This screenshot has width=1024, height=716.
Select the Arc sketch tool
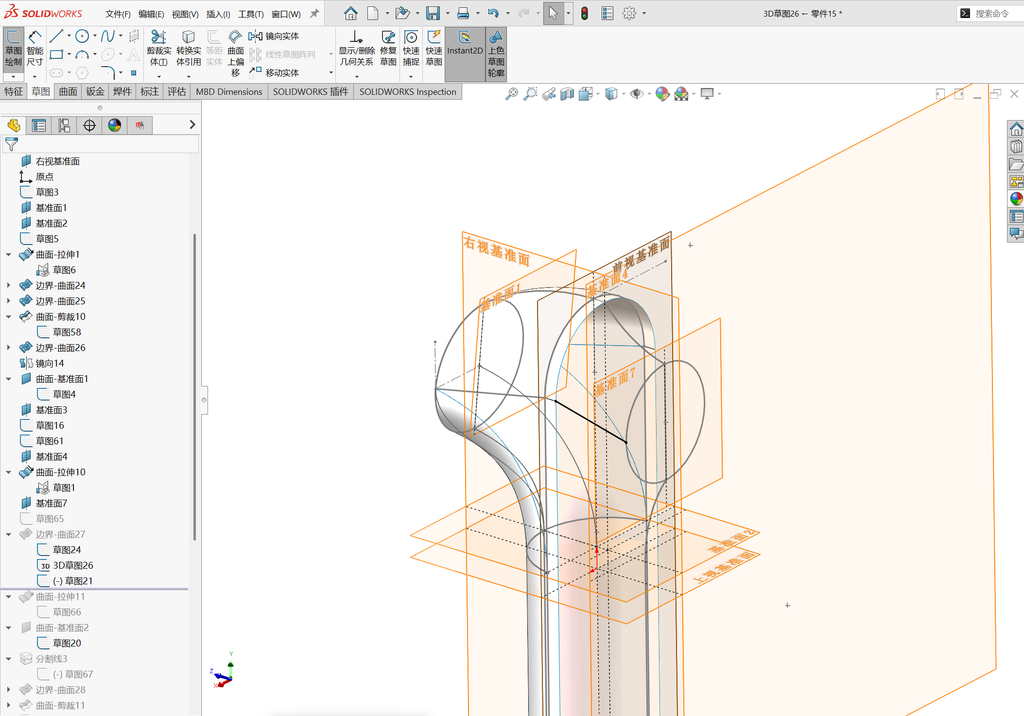click(82, 55)
